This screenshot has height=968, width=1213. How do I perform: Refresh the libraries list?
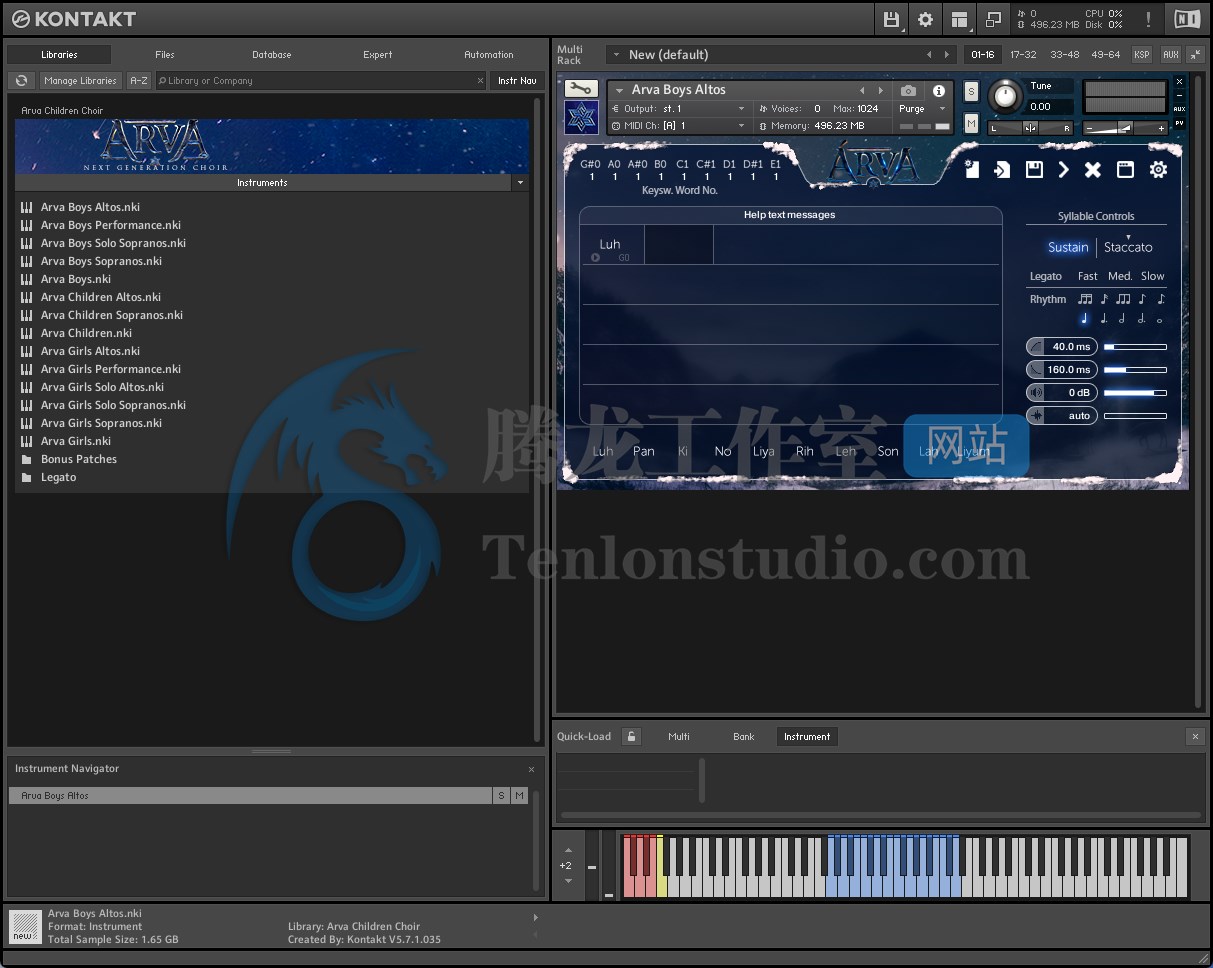[x=21, y=80]
